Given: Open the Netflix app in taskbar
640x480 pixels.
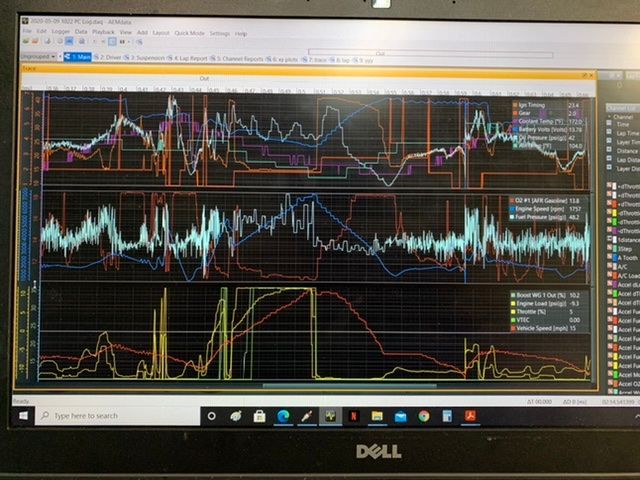Looking at the screenshot, I should 352,415.
